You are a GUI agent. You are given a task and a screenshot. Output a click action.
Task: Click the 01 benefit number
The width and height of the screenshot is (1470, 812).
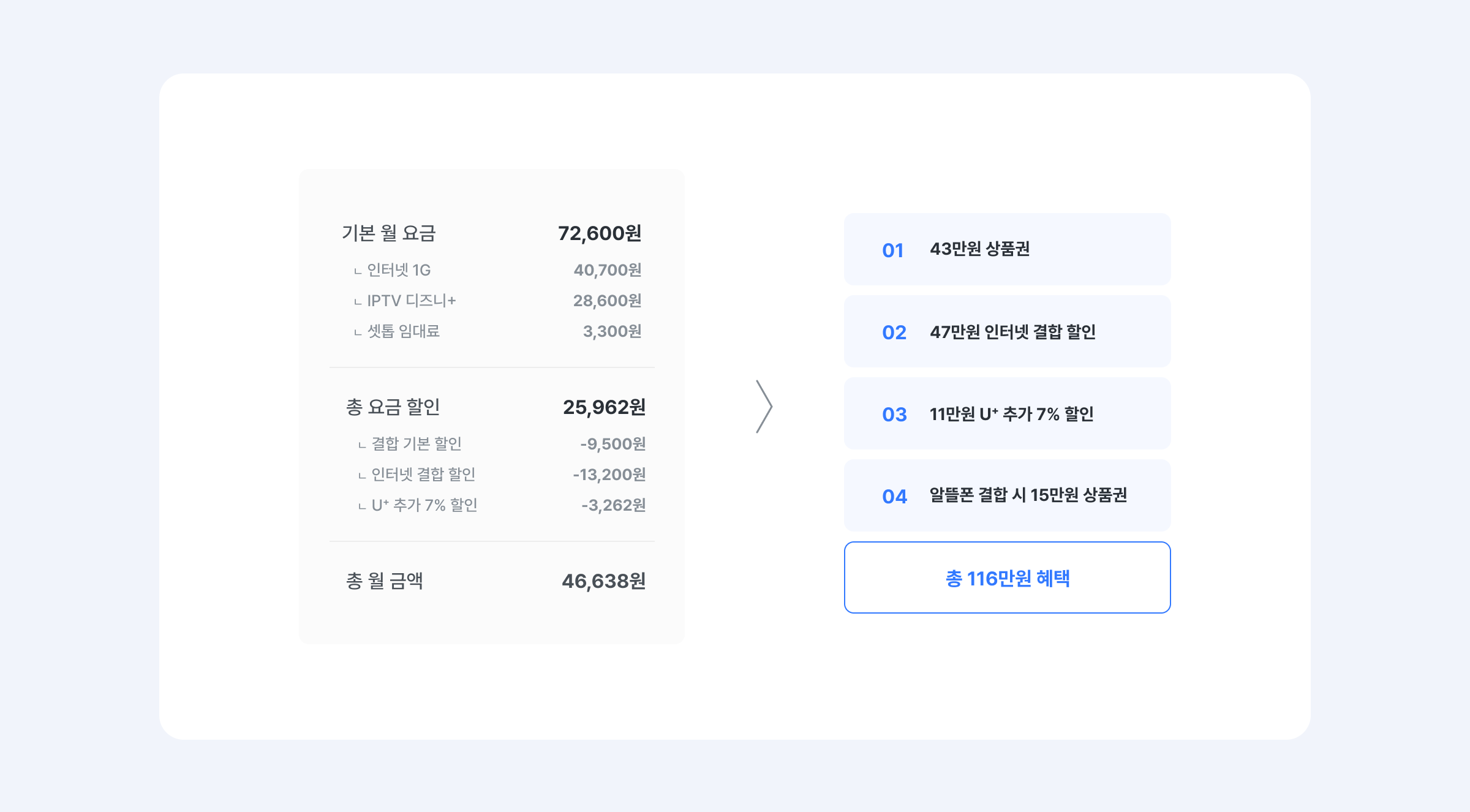tap(892, 250)
